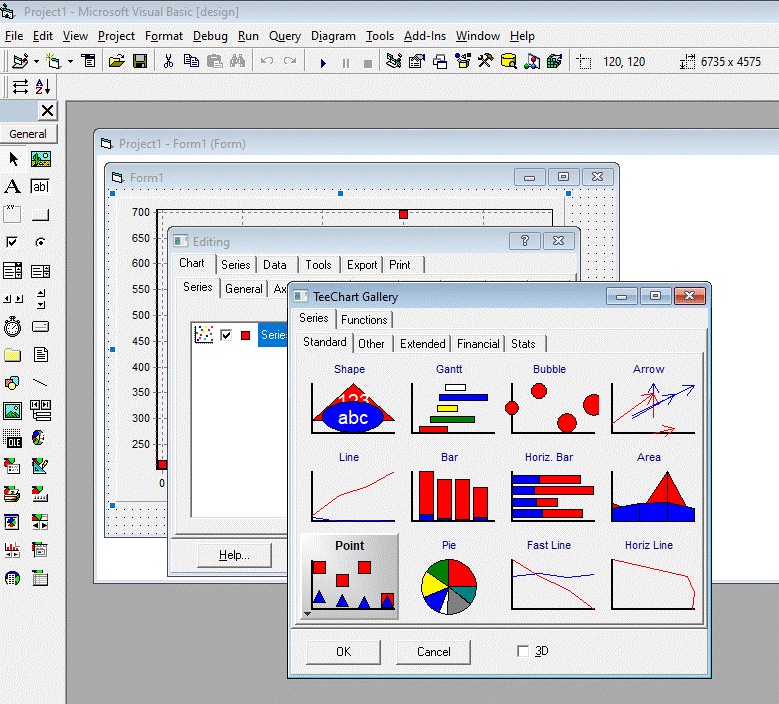Open the Properties Window toolbar icon

pos(417,62)
